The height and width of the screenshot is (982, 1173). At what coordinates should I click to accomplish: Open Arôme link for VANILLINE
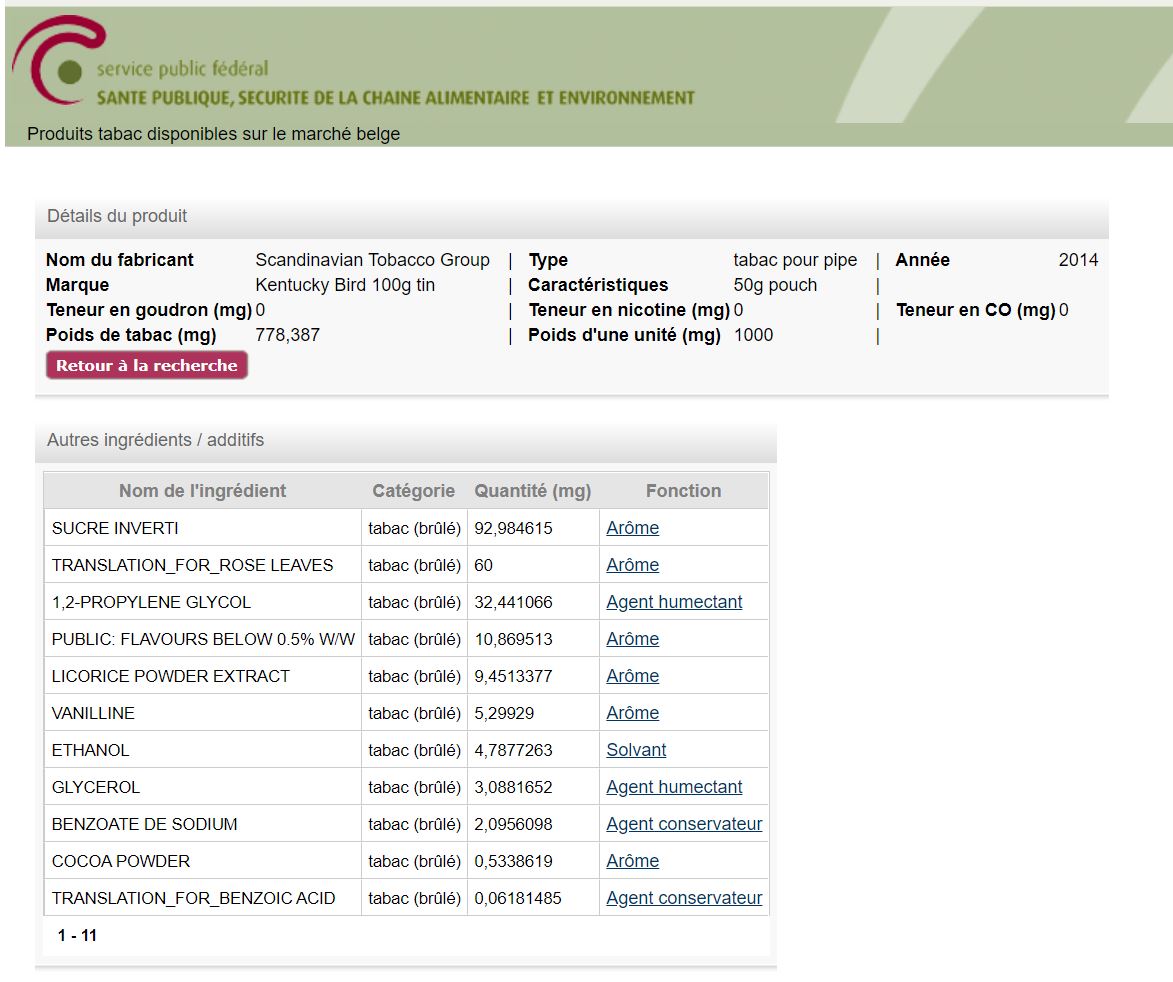pos(632,713)
